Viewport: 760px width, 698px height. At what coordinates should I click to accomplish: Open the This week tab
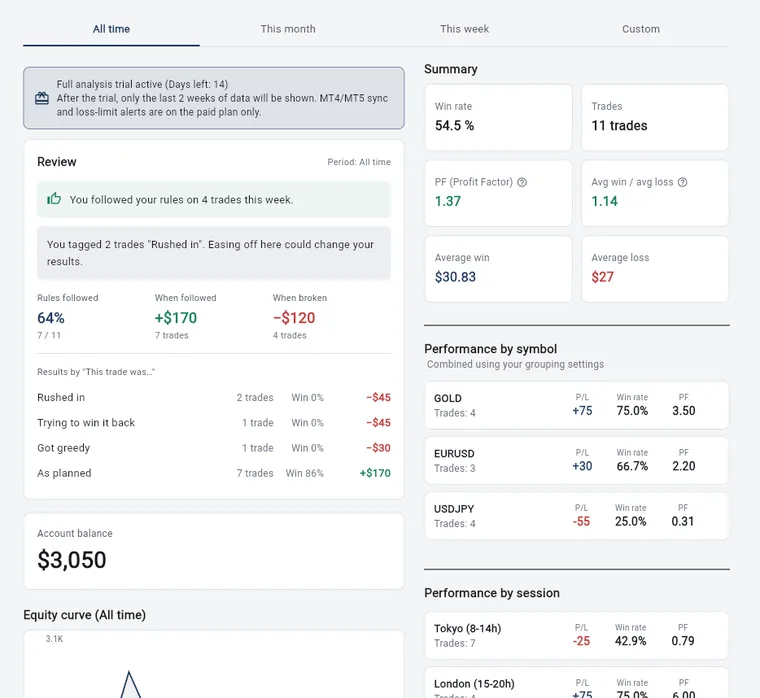click(464, 29)
